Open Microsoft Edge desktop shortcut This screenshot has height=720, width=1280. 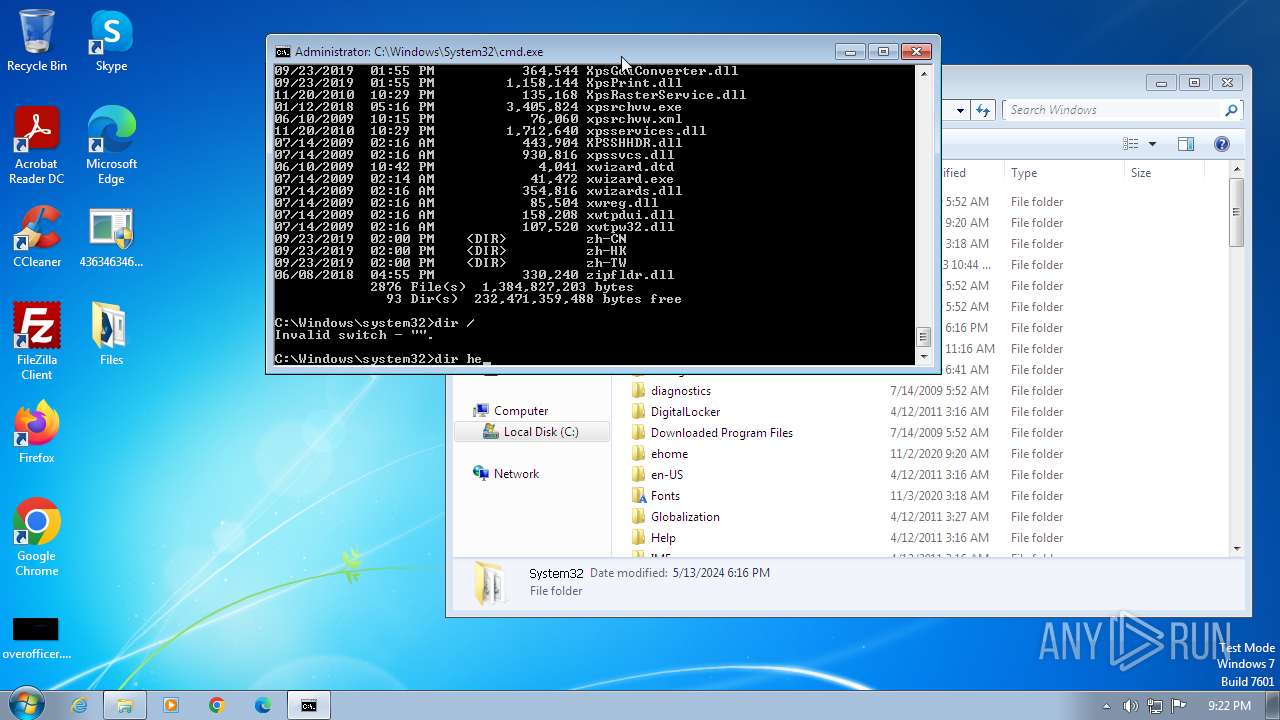click(x=111, y=146)
